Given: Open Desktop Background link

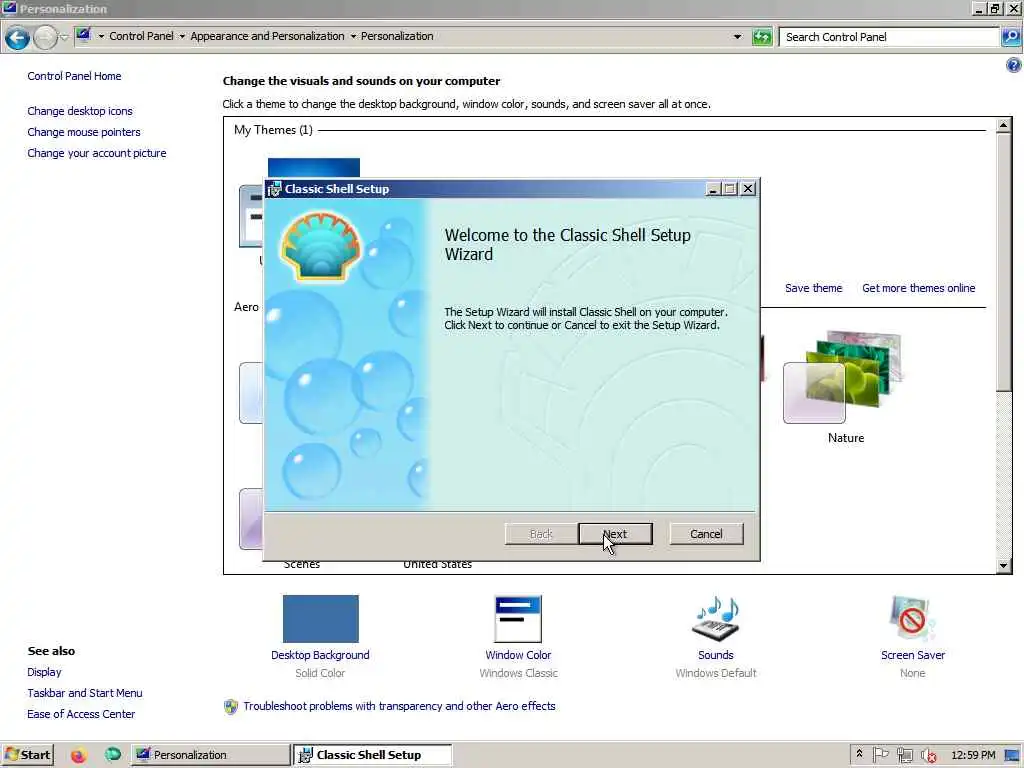Looking at the screenshot, I should click(320, 655).
